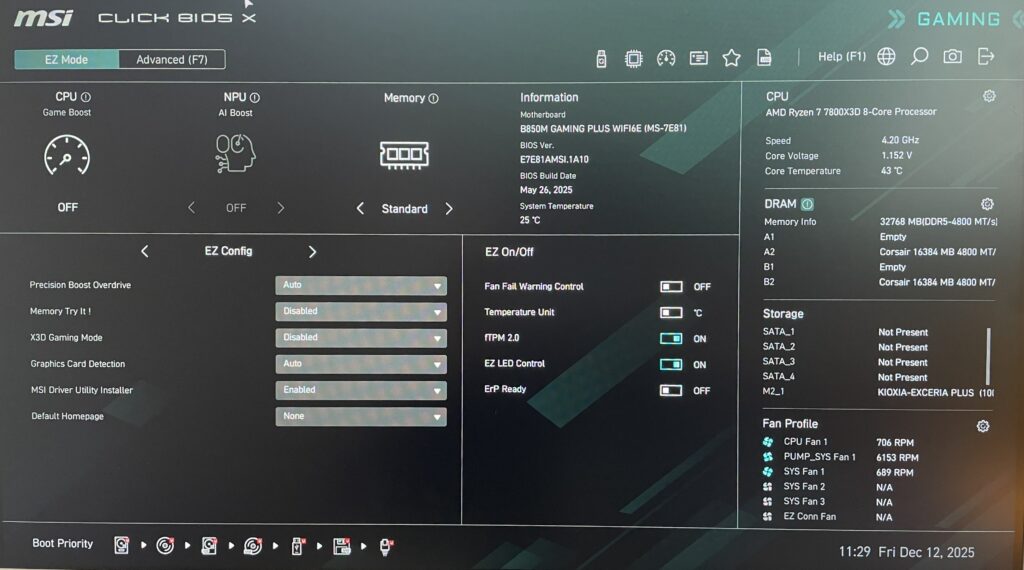
Task: Open the search magnifier icon
Action: pyautogui.click(x=919, y=57)
